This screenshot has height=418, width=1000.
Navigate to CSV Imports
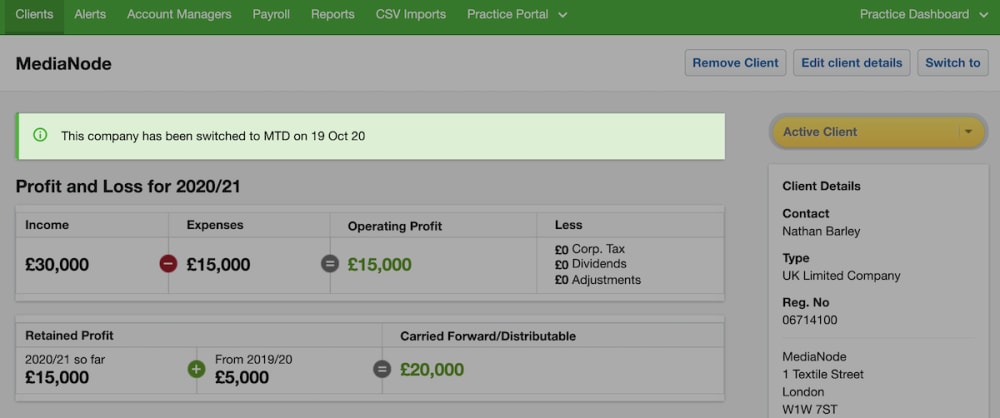point(411,15)
